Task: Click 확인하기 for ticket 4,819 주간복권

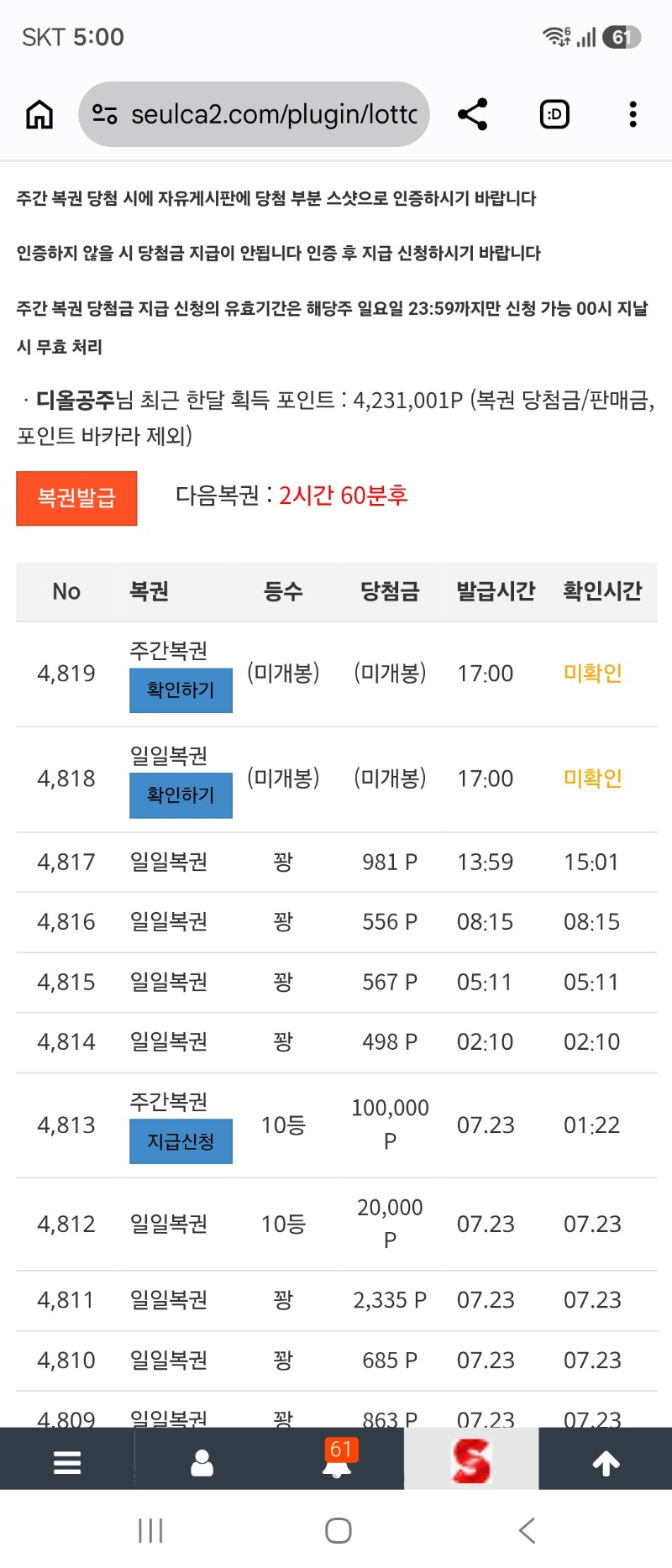Action: [x=181, y=690]
